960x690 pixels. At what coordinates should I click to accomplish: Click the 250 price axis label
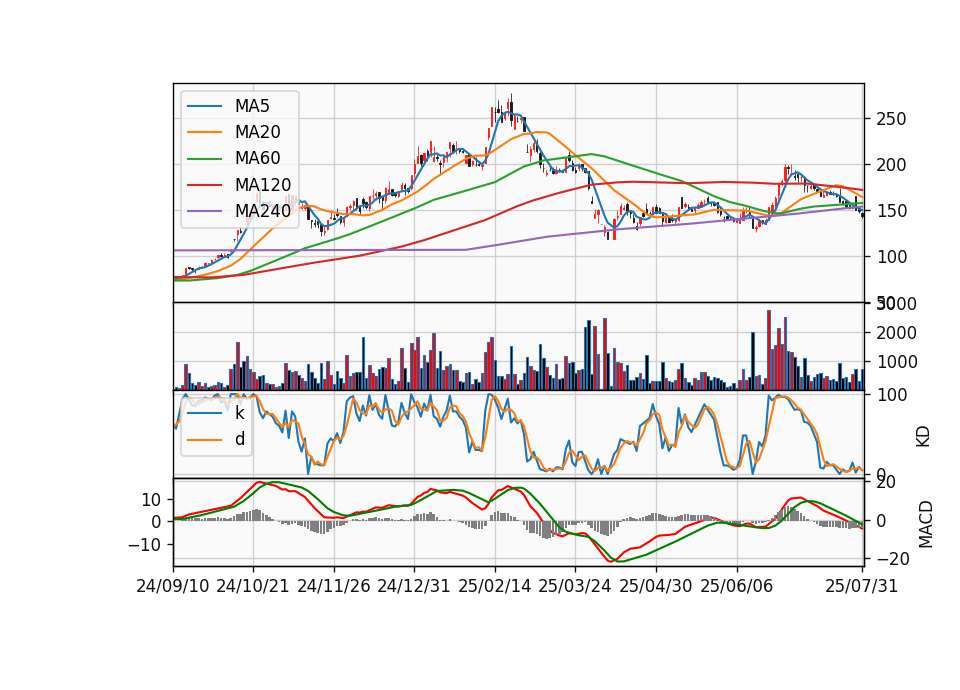[891, 119]
